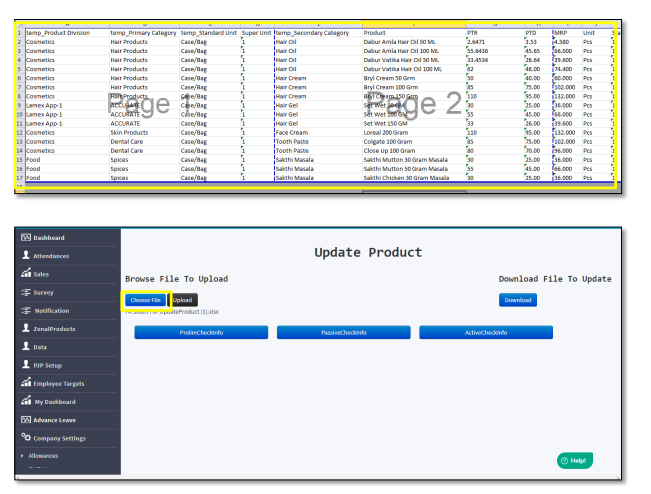Select cell Dabur Vatika Hair Oil 100 ML

point(414,69)
